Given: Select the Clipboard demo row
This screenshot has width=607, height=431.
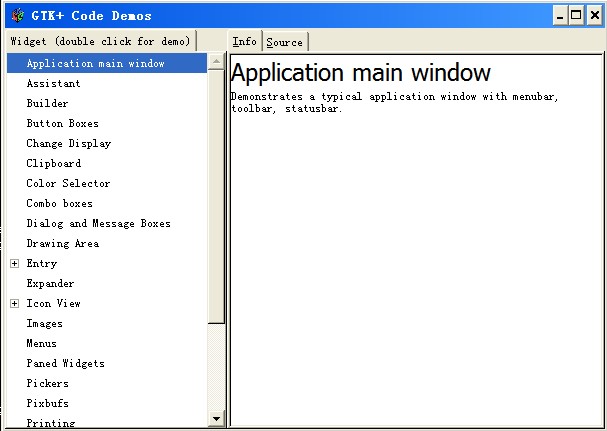Looking at the screenshot, I should [x=107, y=163].
